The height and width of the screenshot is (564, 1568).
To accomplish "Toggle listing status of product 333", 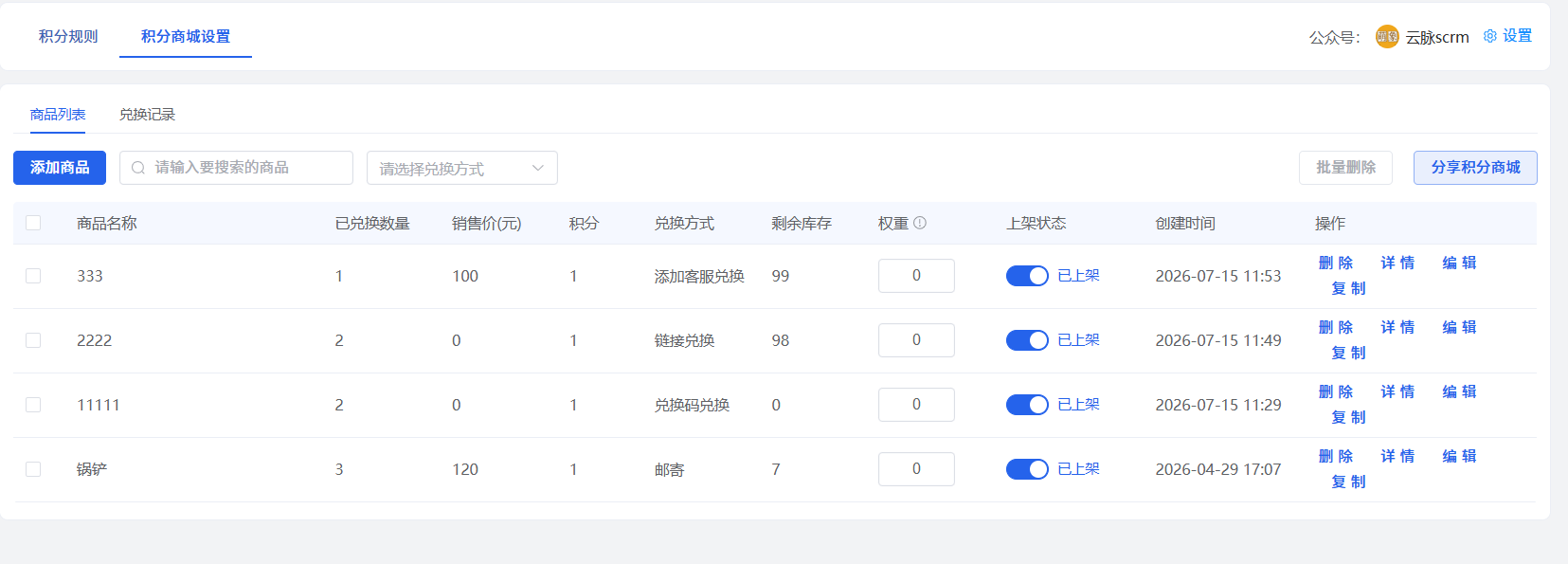I will [1027, 276].
